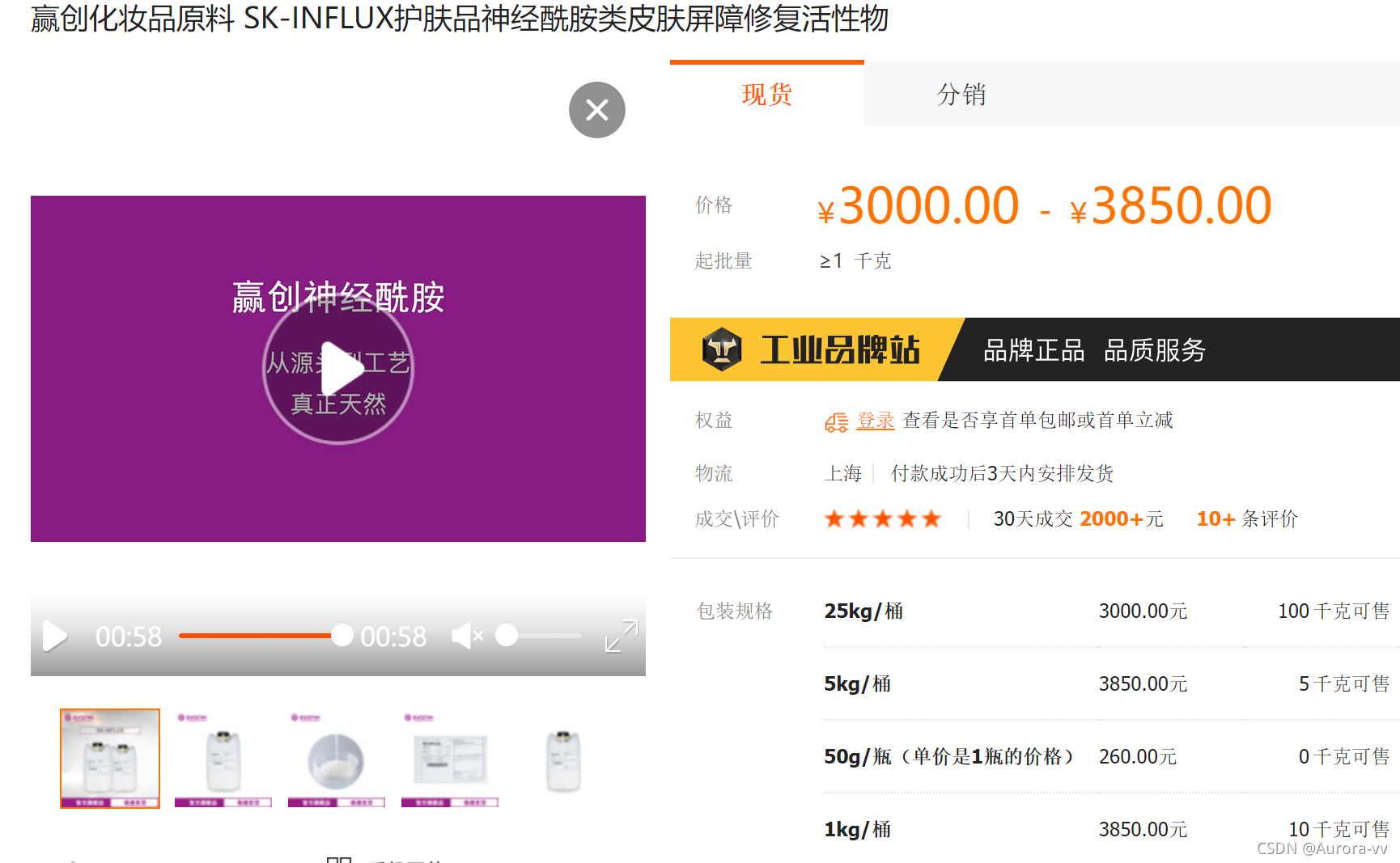Open the 工业品牌站 banner
Viewport: 1400px width, 863px height.
1035,349
